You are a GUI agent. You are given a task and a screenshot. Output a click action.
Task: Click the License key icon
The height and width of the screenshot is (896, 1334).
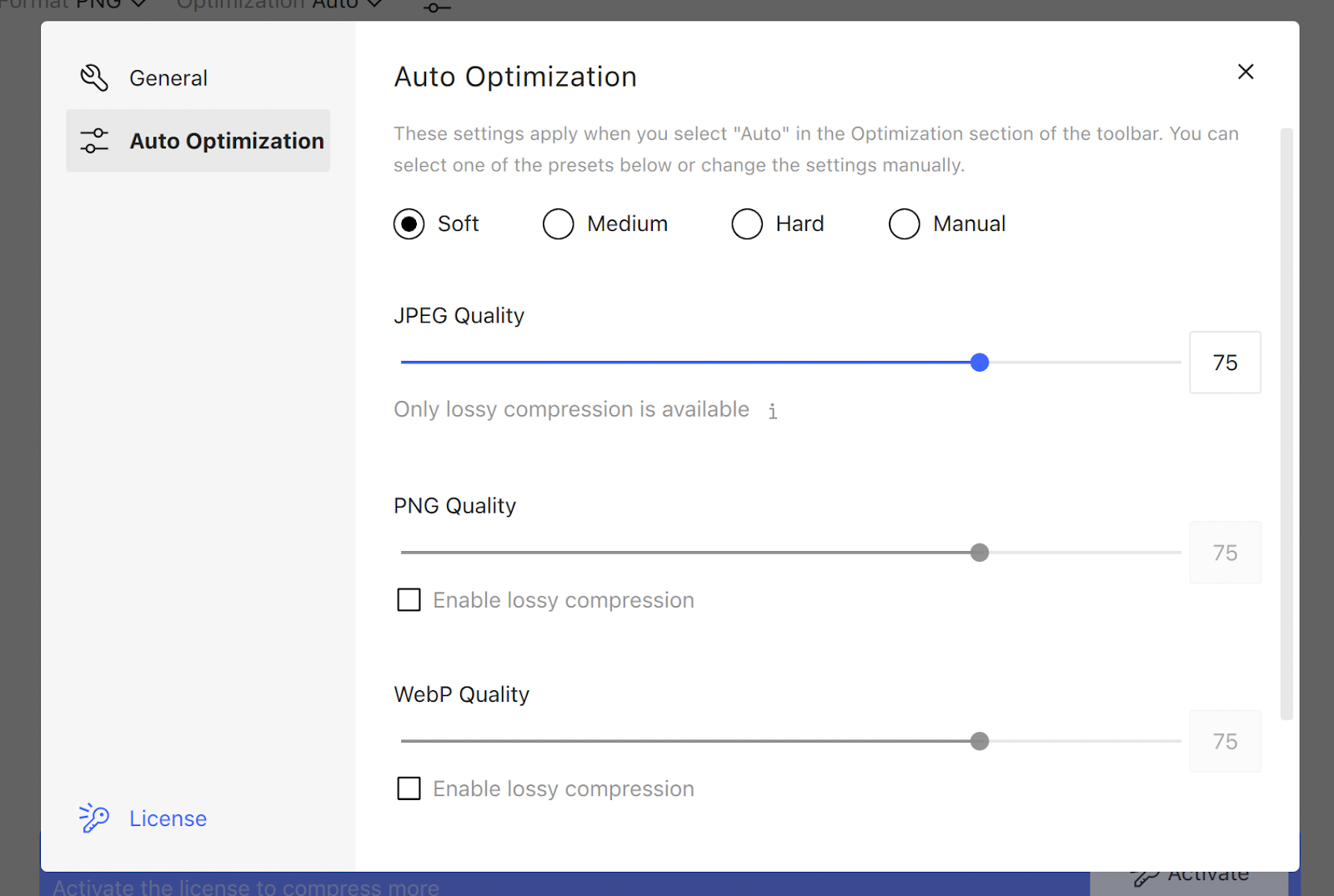pos(94,818)
